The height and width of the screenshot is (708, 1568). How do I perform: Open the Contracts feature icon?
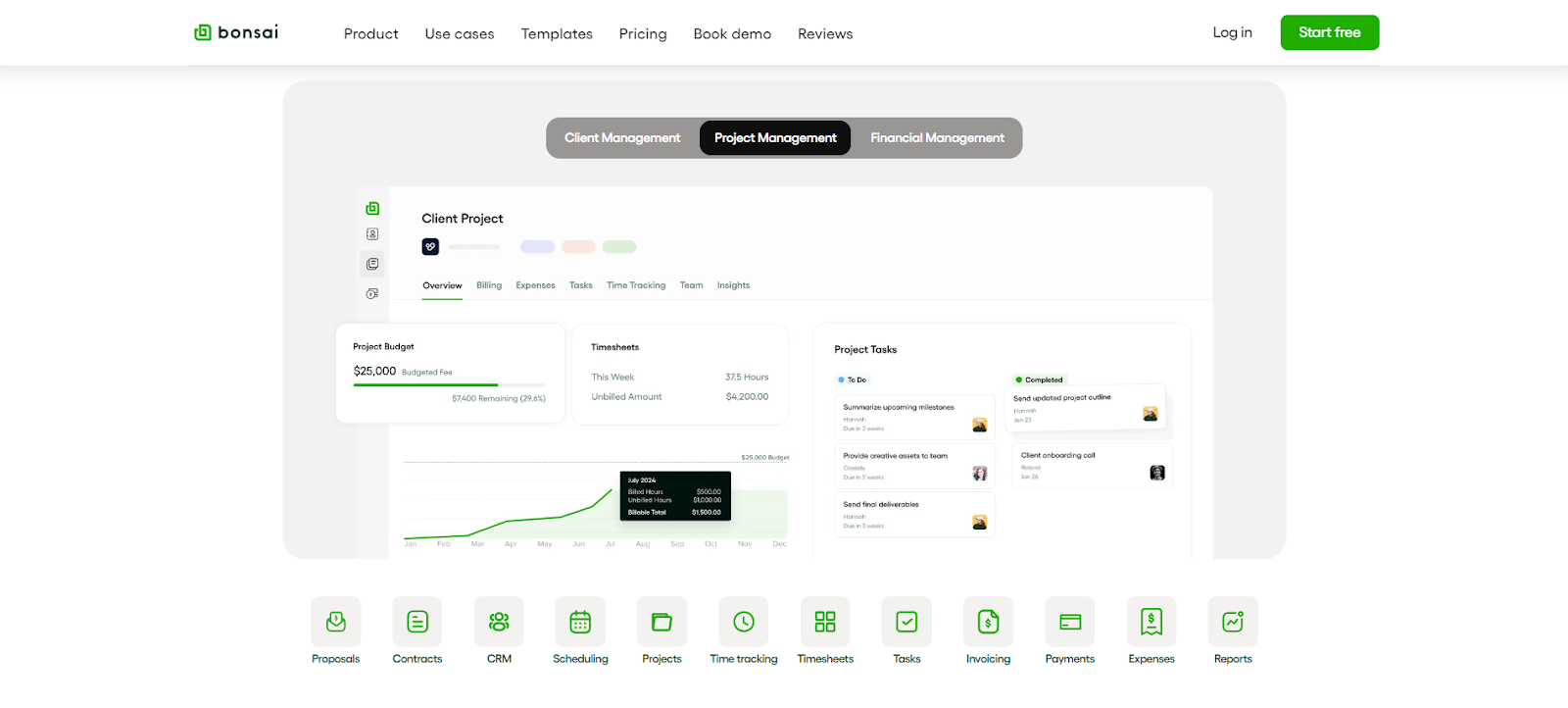coord(417,622)
